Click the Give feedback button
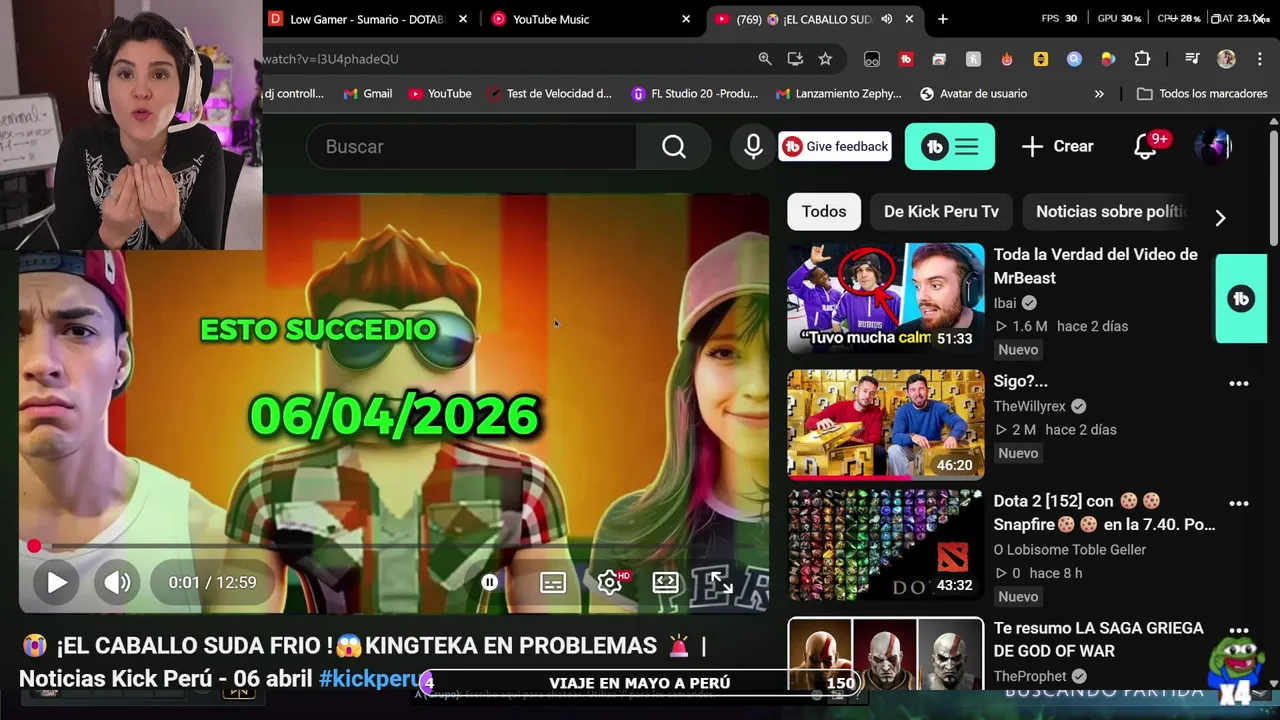This screenshot has width=1280, height=720. 835,147
